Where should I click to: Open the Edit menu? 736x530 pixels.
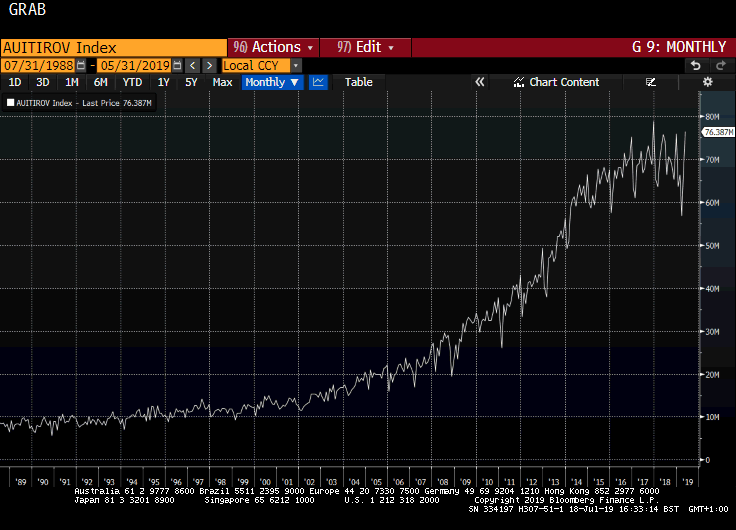tap(365, 47)
